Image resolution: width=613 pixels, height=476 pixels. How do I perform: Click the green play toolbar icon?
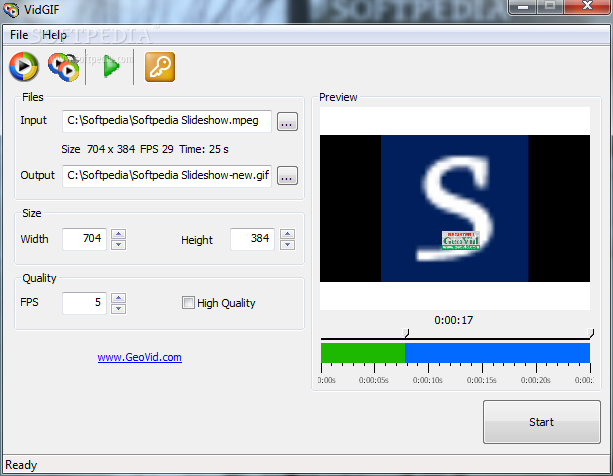coord(111,67)
